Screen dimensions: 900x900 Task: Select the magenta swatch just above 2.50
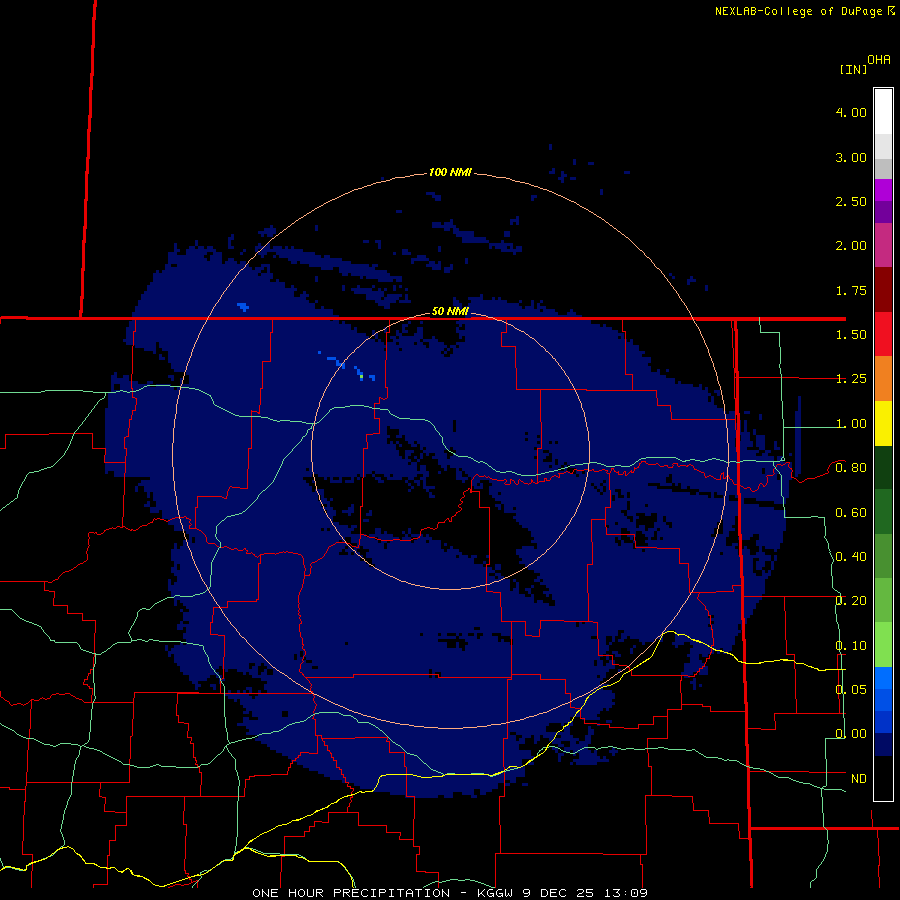click(x=883, y=190)
